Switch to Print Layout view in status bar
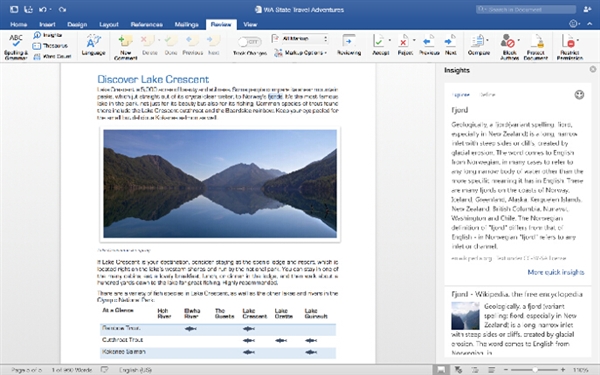The image size is (600, 375). [441, 370]
